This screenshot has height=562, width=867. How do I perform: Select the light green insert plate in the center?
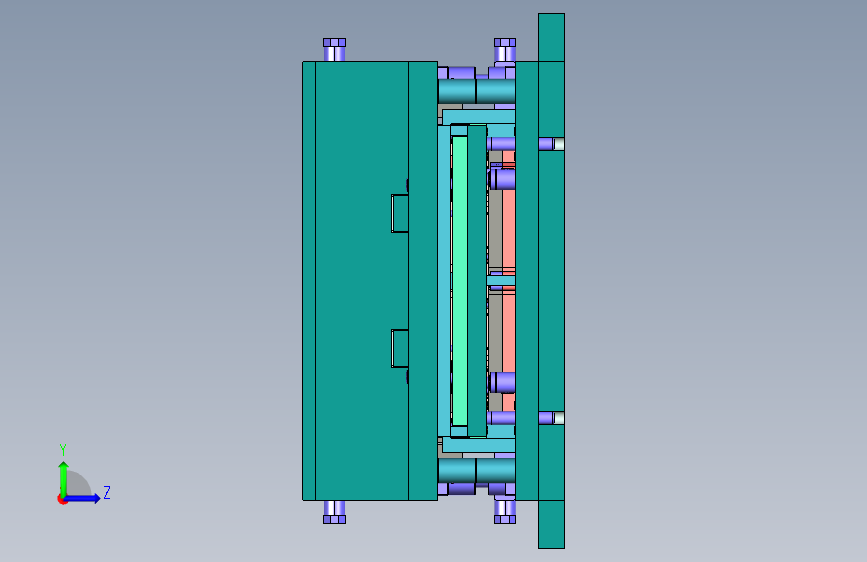pos(460,281)
